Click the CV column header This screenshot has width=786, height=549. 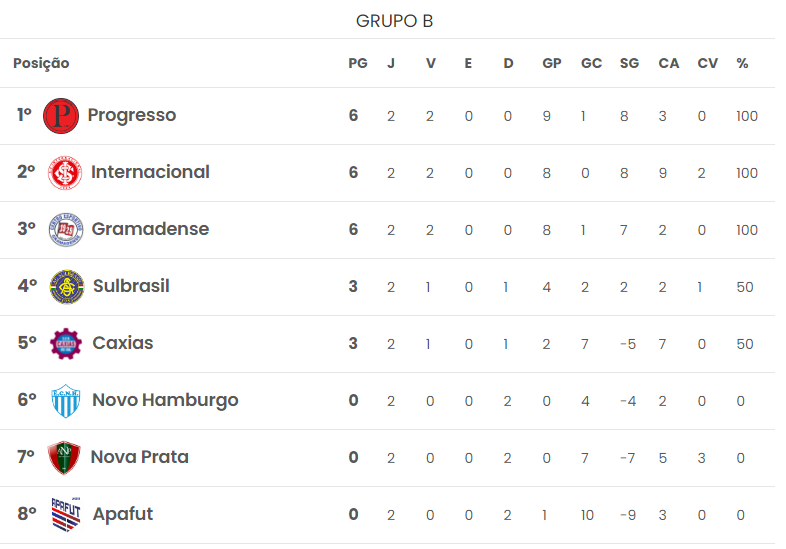click(707, 63)
